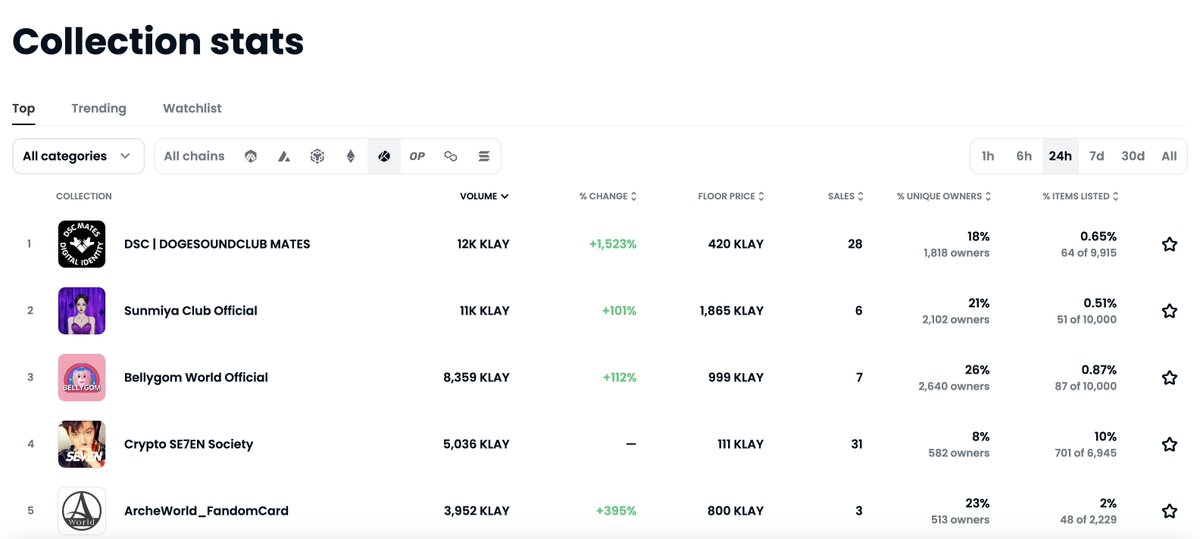
Task: Filter by Polygon chain icon
Action: pyautogui.click(x=451, y=156)
